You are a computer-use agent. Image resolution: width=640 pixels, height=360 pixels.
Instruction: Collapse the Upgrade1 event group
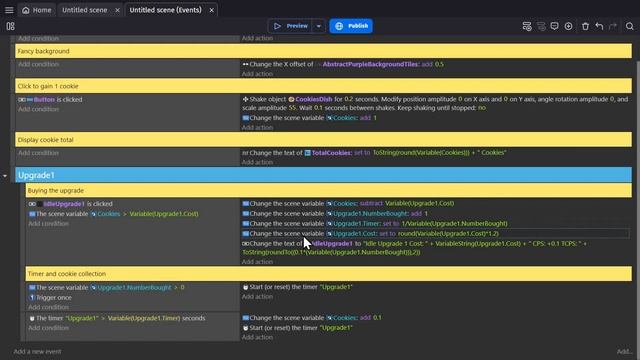coord(5,176)
